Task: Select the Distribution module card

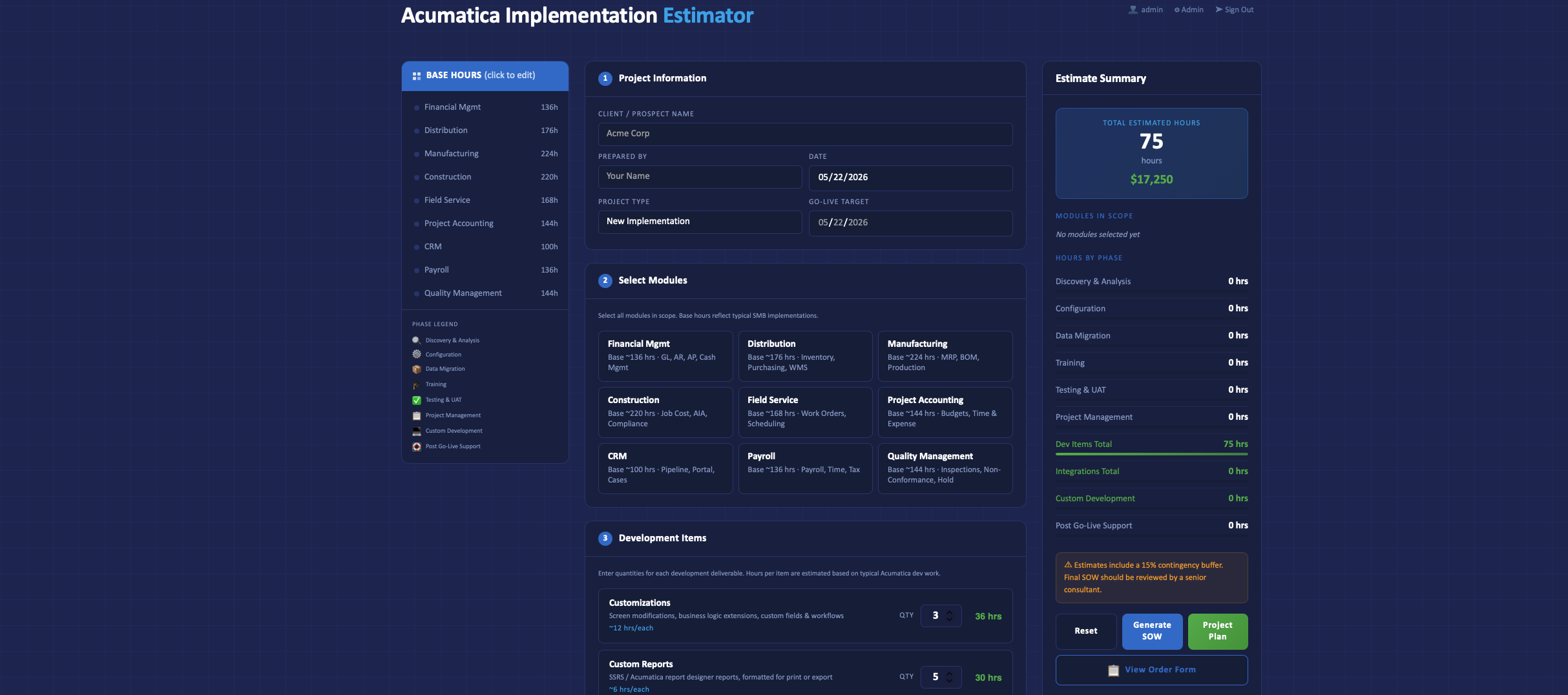Action: [805, 356]
